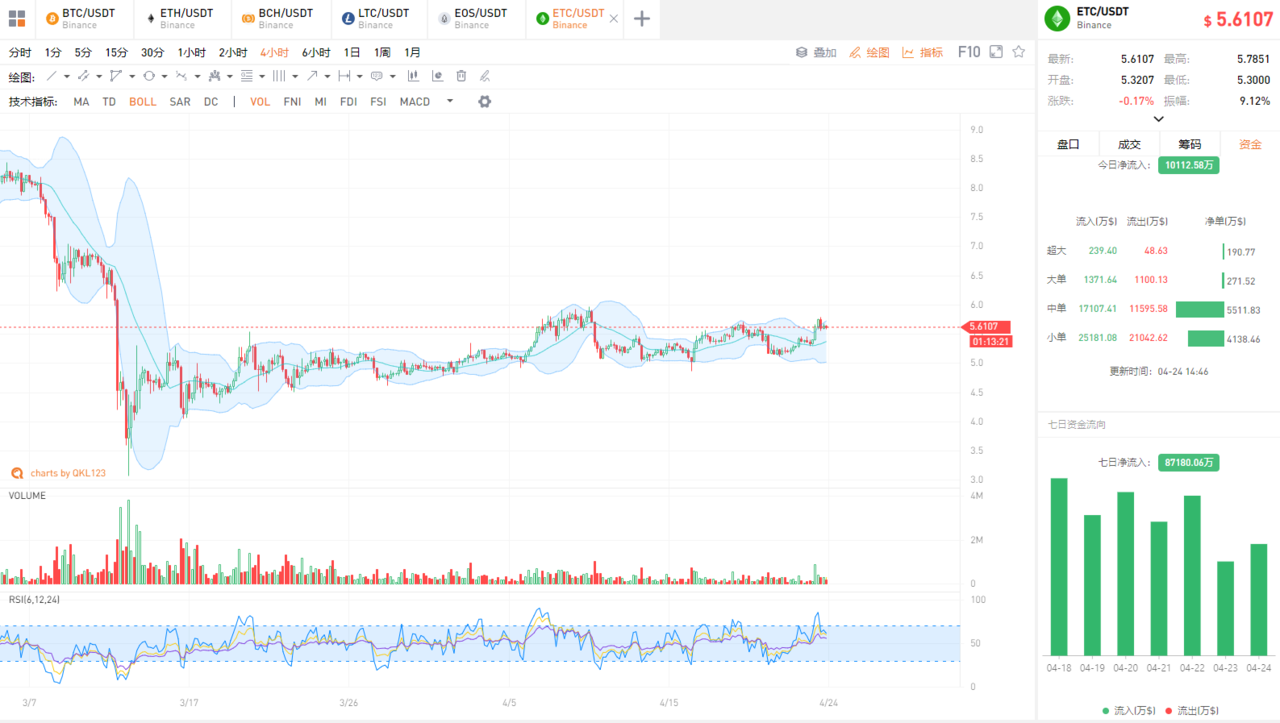Open arrow tool dropdown arrow

(327, 76)
